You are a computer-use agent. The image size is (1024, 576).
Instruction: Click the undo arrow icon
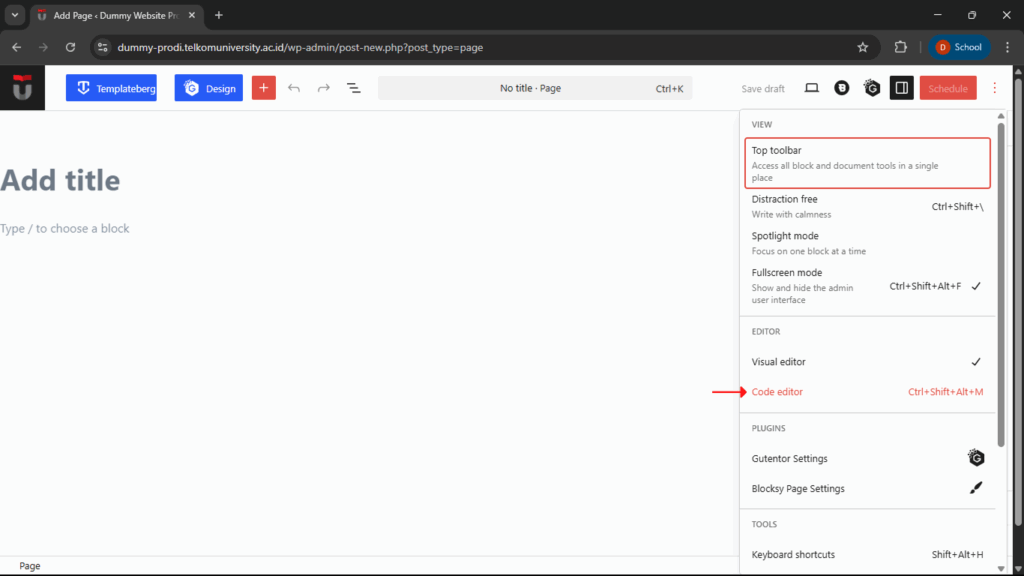(294, 88)
